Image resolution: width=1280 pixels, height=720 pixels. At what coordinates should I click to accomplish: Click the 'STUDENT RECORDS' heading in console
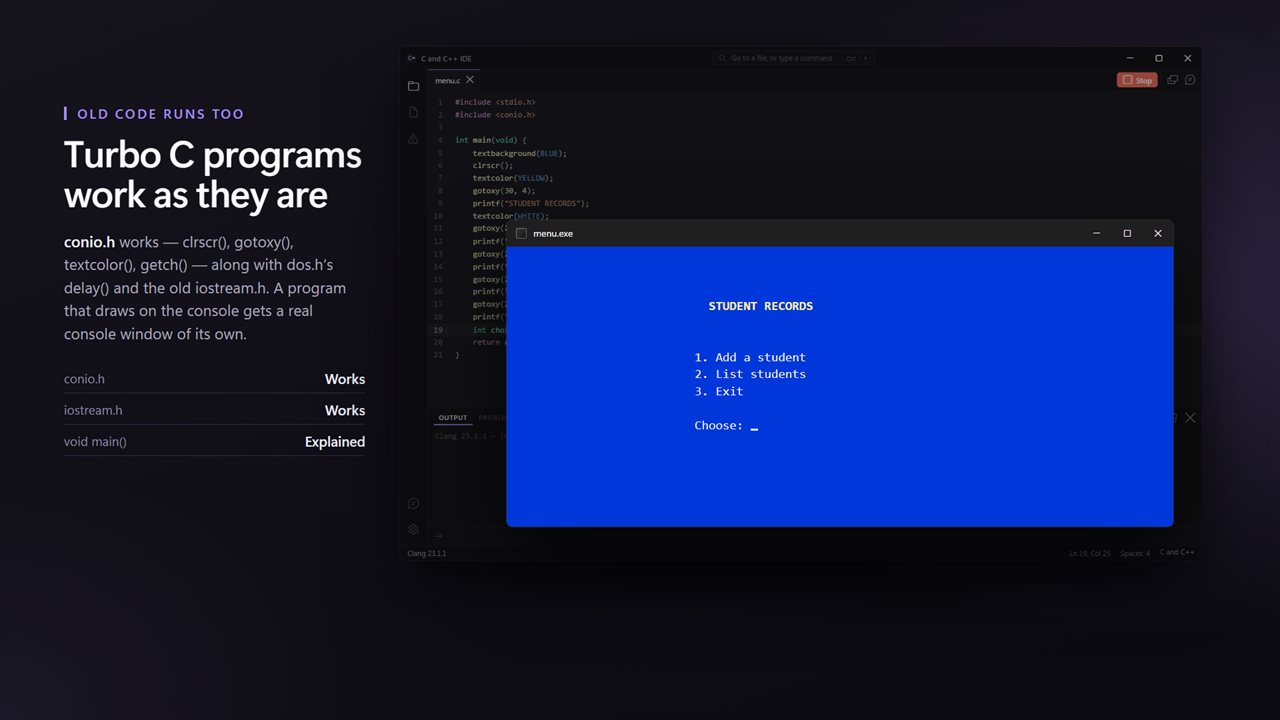pos(761,306)
